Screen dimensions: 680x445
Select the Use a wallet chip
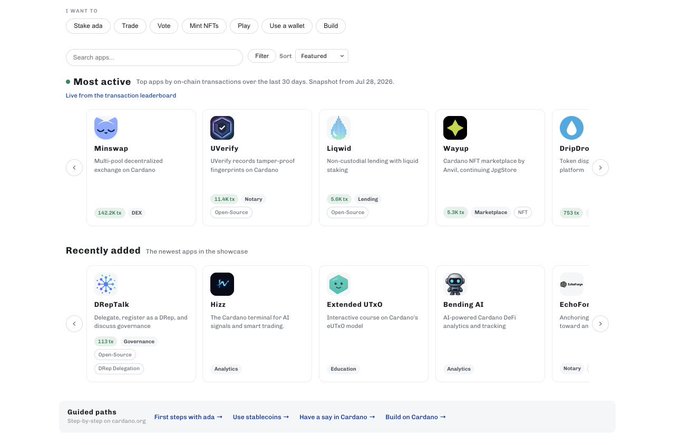click(287, 26)
